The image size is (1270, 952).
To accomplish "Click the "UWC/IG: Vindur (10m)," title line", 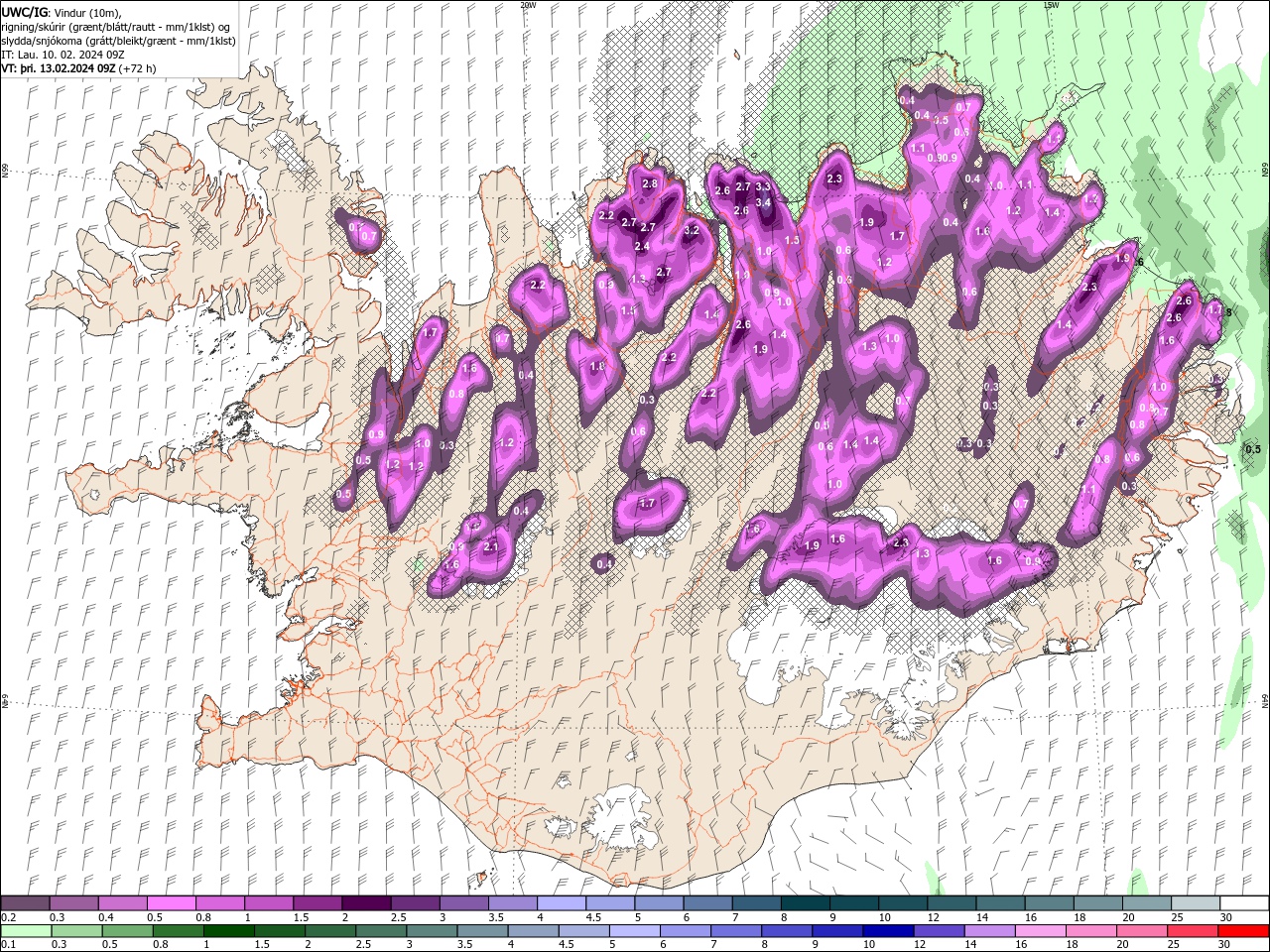I will coord(62,12).
